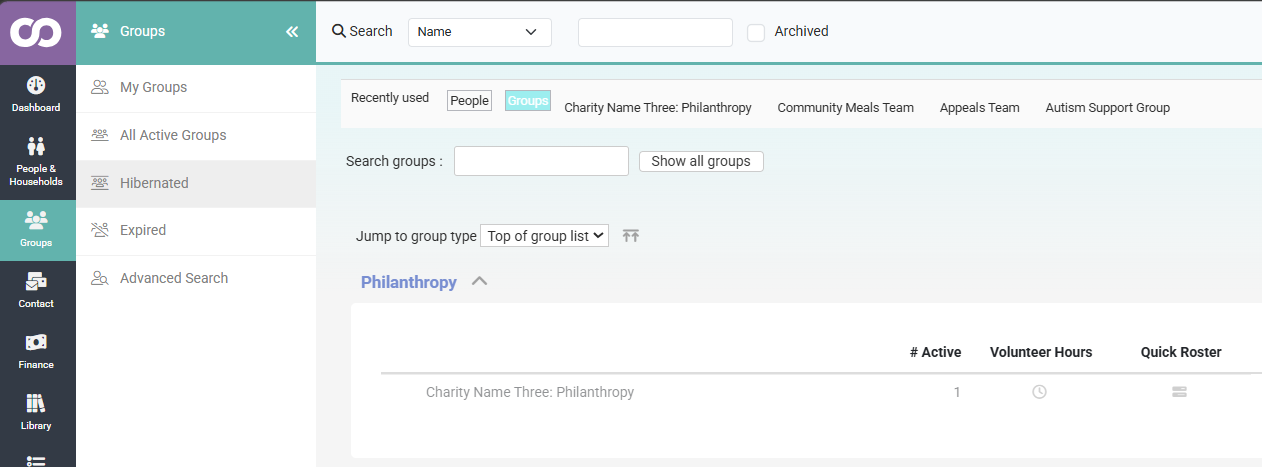Go to People & Households section

click(37, 162)
